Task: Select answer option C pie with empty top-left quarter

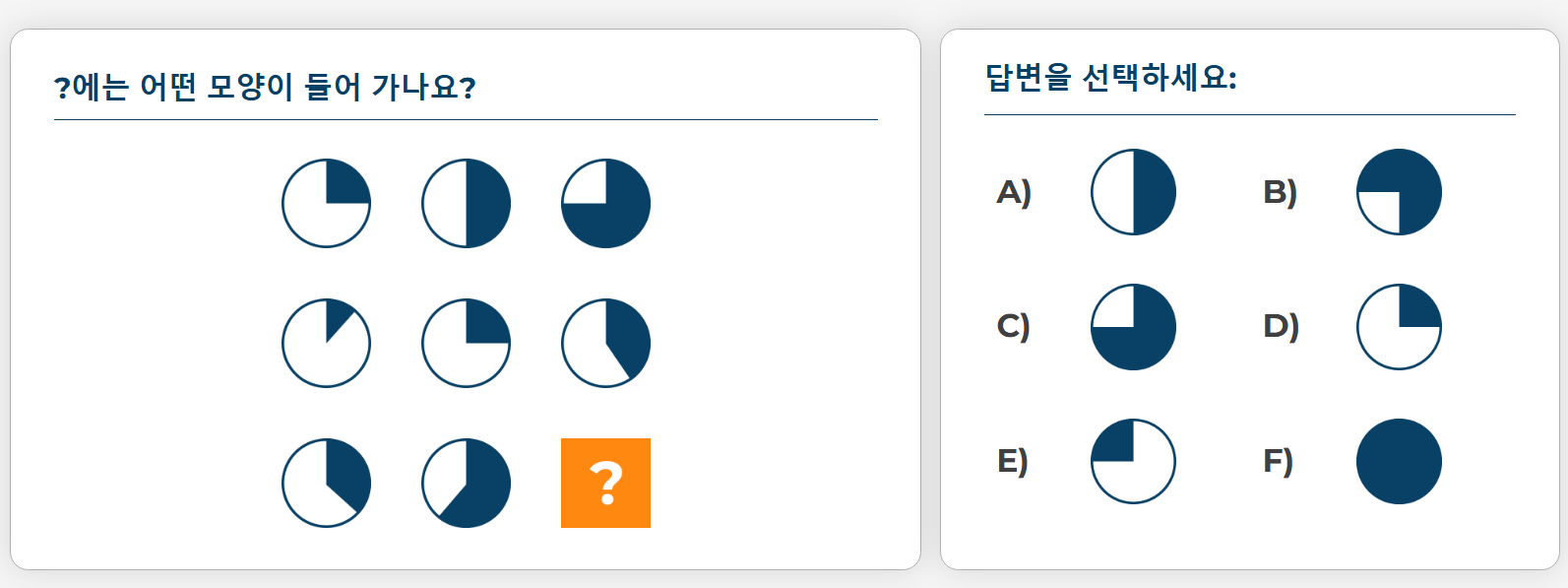Action: click(1133, 327)
